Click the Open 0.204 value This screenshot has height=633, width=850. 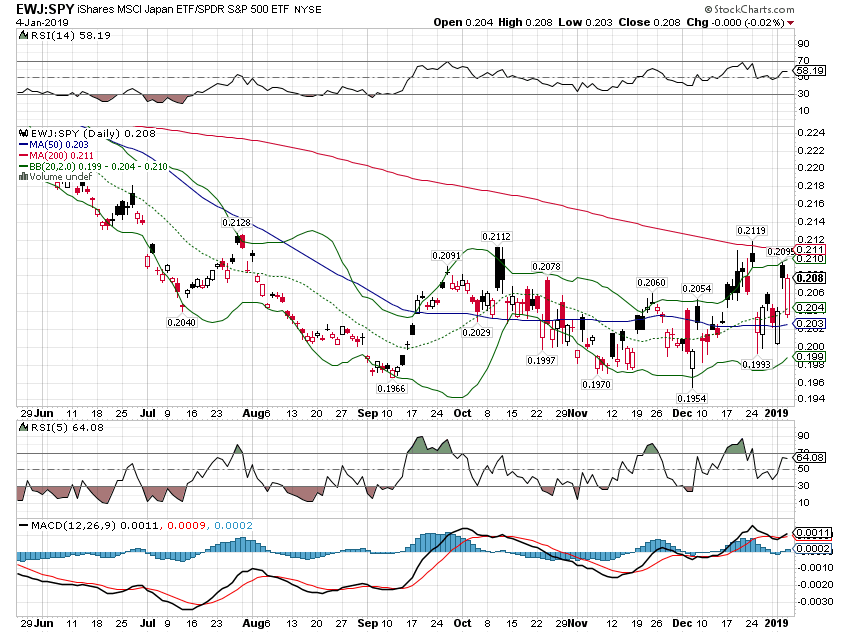[x=463, y=22]
